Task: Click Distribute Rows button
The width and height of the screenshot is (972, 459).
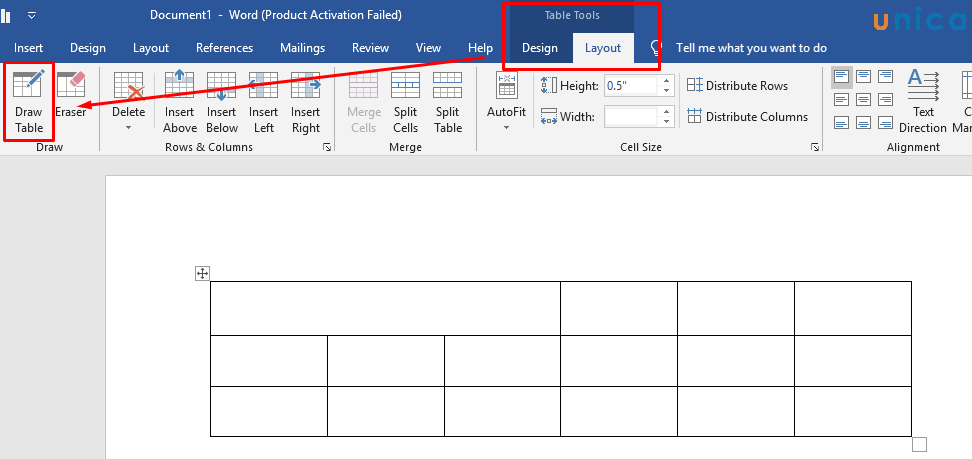Action: pyautogui.click(x=738, y=86)
